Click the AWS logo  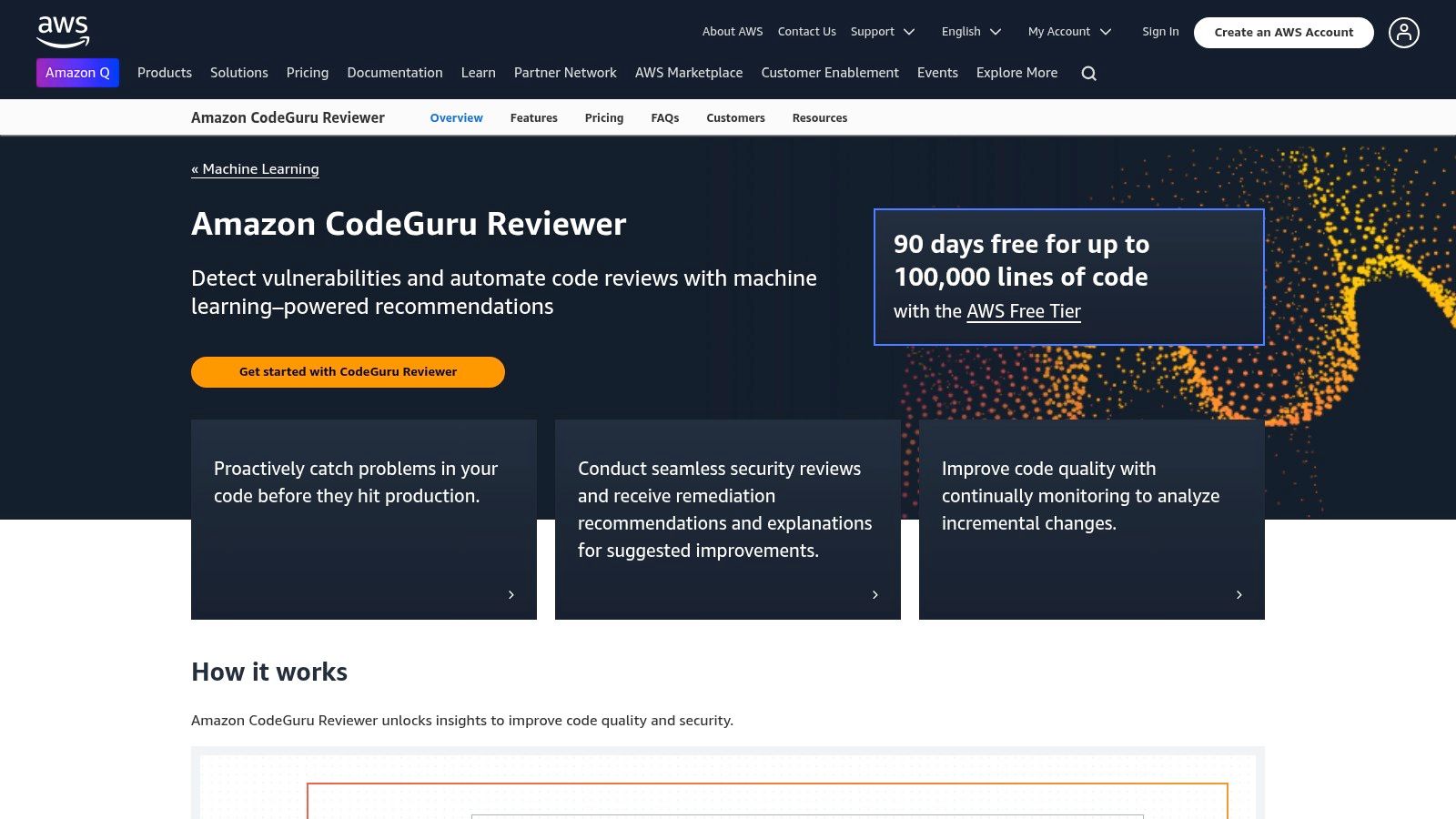tap(63, 32)
